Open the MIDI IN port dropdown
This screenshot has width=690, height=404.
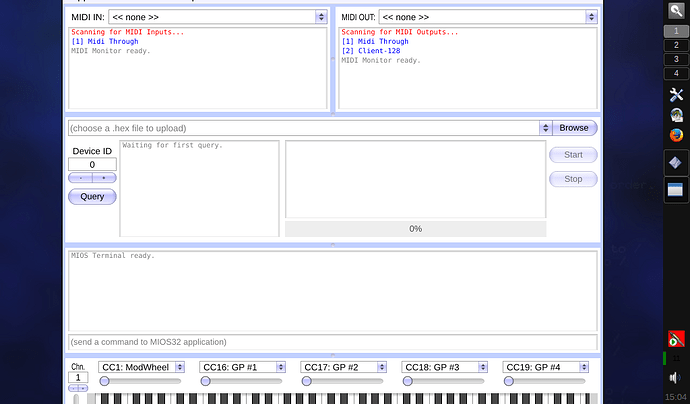pos(218,17)
